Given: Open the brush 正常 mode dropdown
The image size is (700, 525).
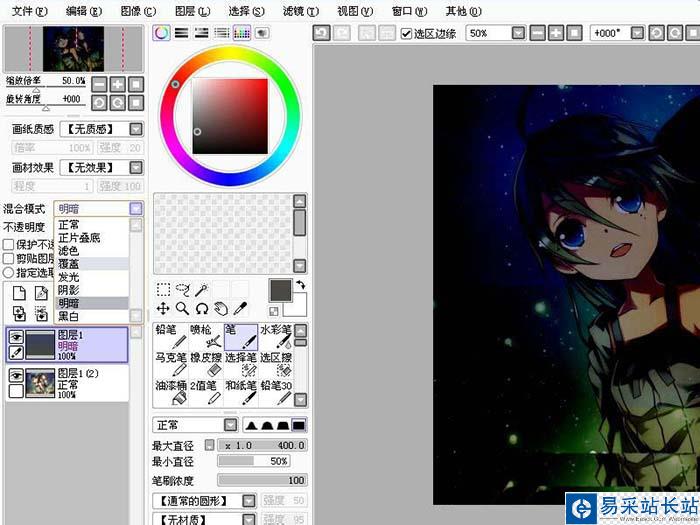Looking at the screenshot, I should pyautogui.click(x=230, y=425).
